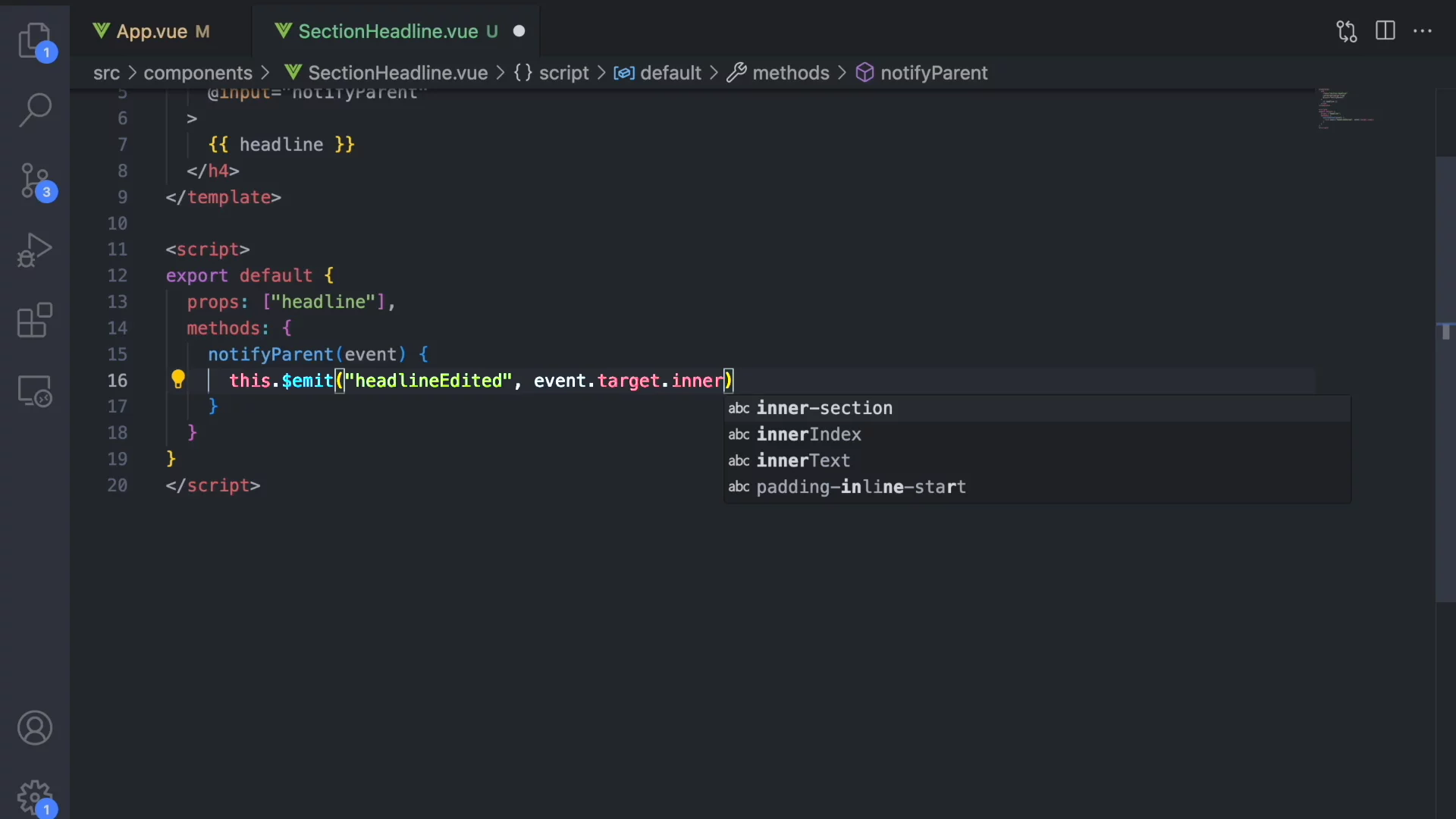Click the Open Changes compare icon
Viewport: 1456px width, 819px height.
(x=1347, y=31)
